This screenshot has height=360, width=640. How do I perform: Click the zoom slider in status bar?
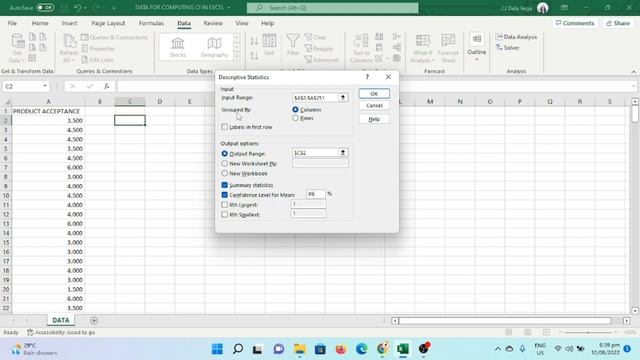(588, 332)
